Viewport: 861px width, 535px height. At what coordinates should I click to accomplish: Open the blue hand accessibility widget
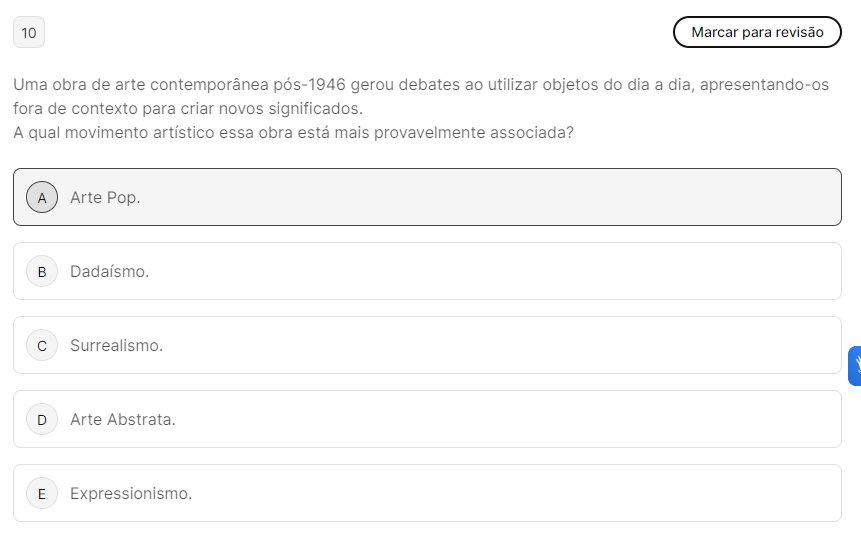coord(855,366)
